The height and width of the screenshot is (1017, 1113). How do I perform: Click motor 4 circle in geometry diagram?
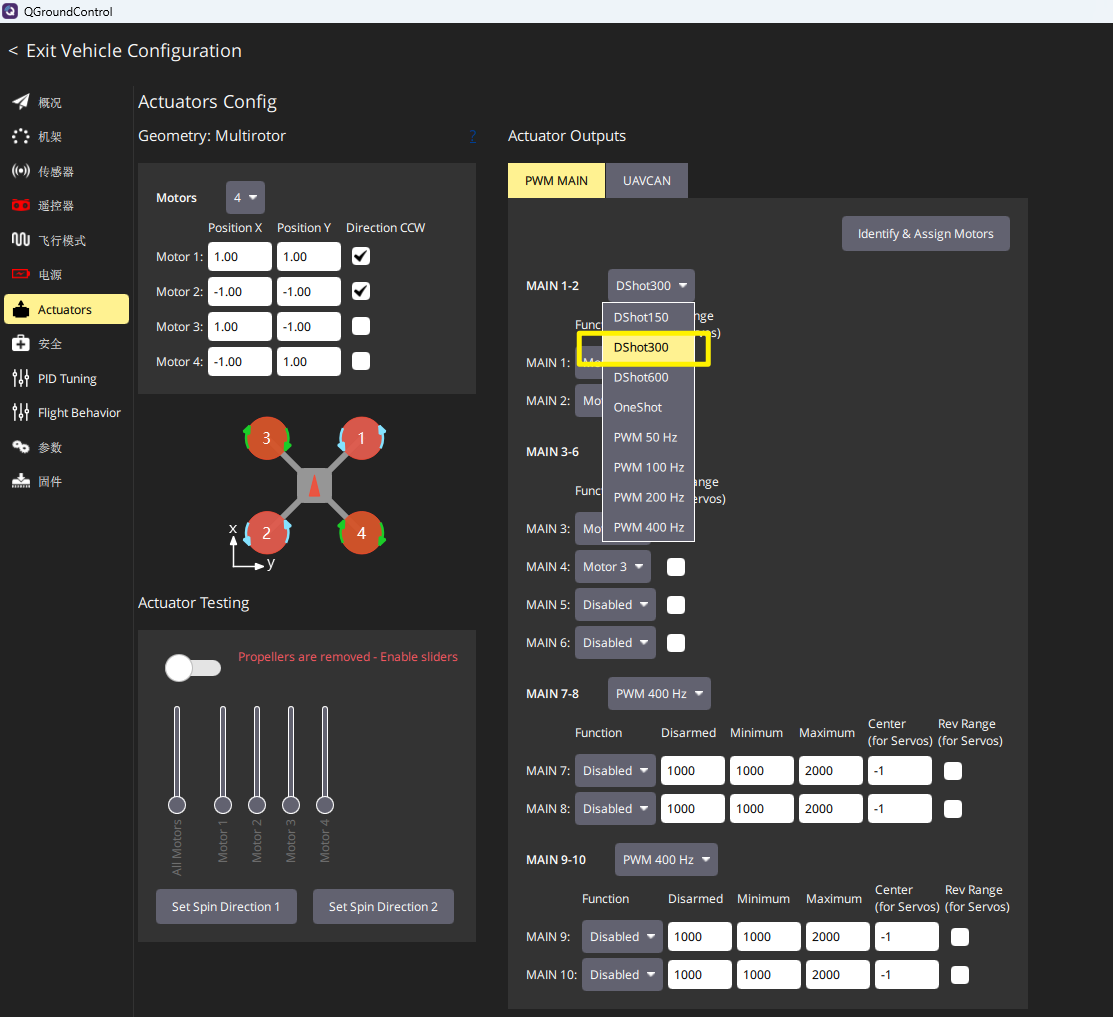[361, 533]
